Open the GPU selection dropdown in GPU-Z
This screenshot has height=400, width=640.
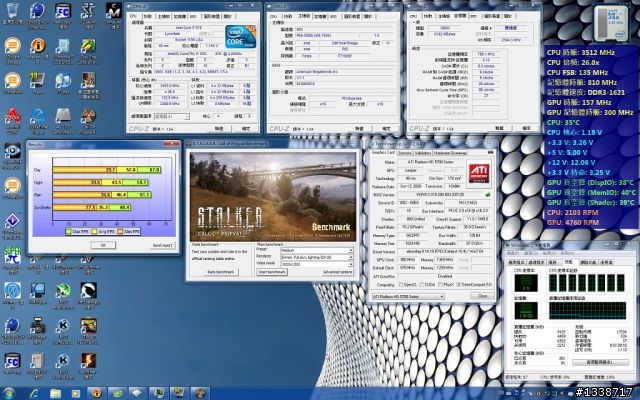pyautogui.click(x=408, y=296)
